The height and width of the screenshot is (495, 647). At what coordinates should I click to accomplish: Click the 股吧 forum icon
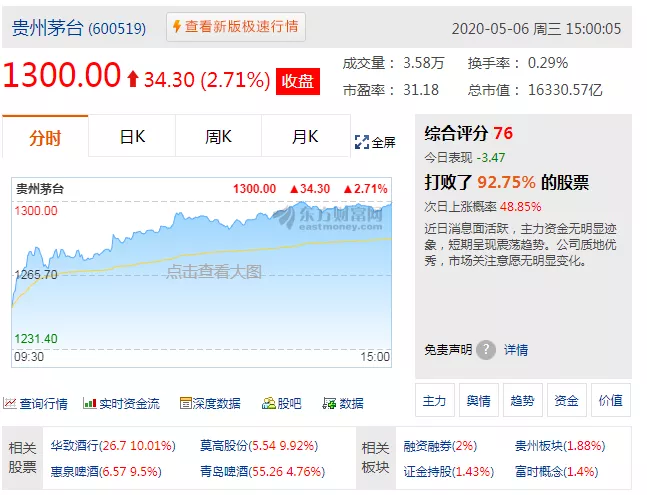[268, 404]
